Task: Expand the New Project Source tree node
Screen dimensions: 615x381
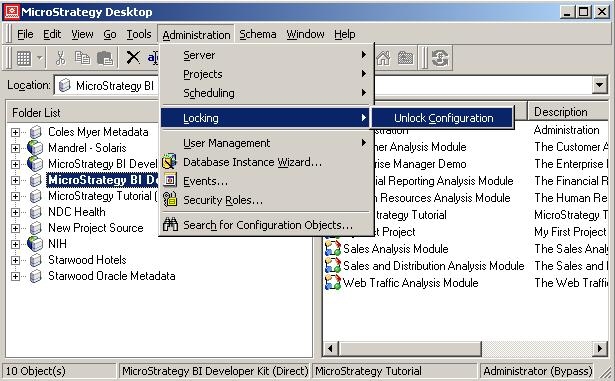Action: click(15, 228)
